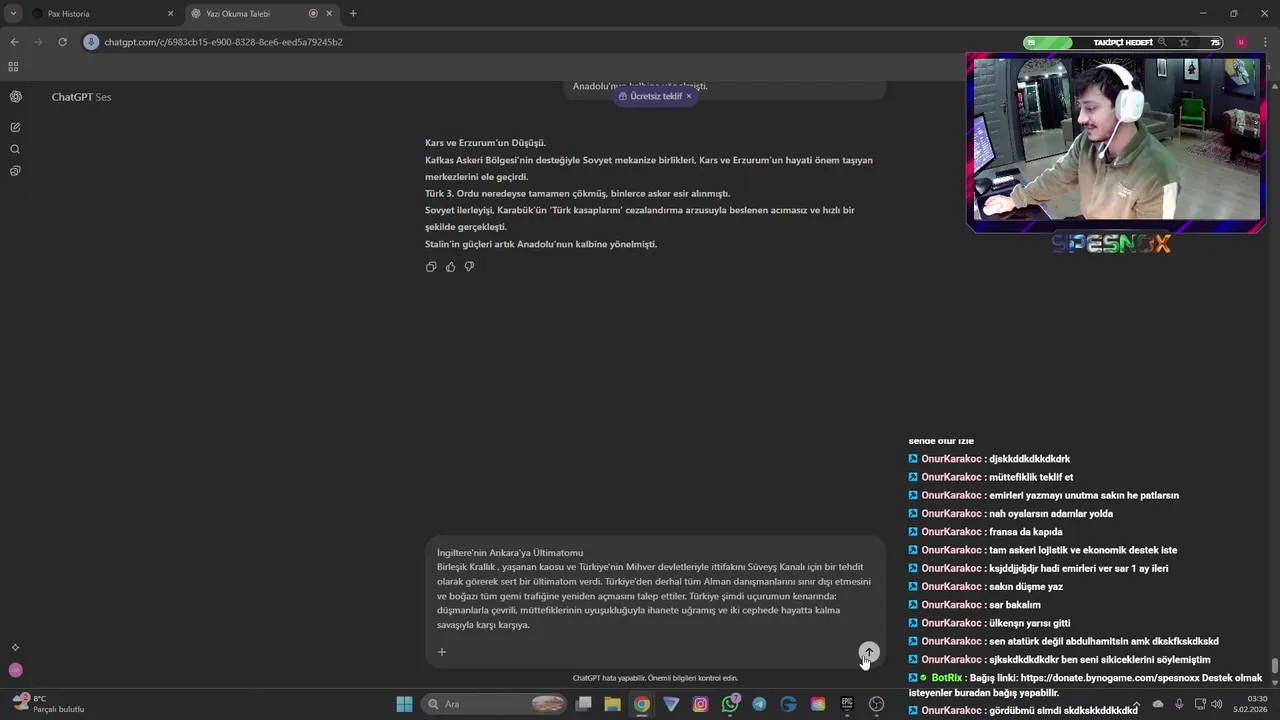Click chat message 'ülkenşn yarısı gitti'
The width and height of the screenshot is (1280, 720).
tap(1029, 623)
